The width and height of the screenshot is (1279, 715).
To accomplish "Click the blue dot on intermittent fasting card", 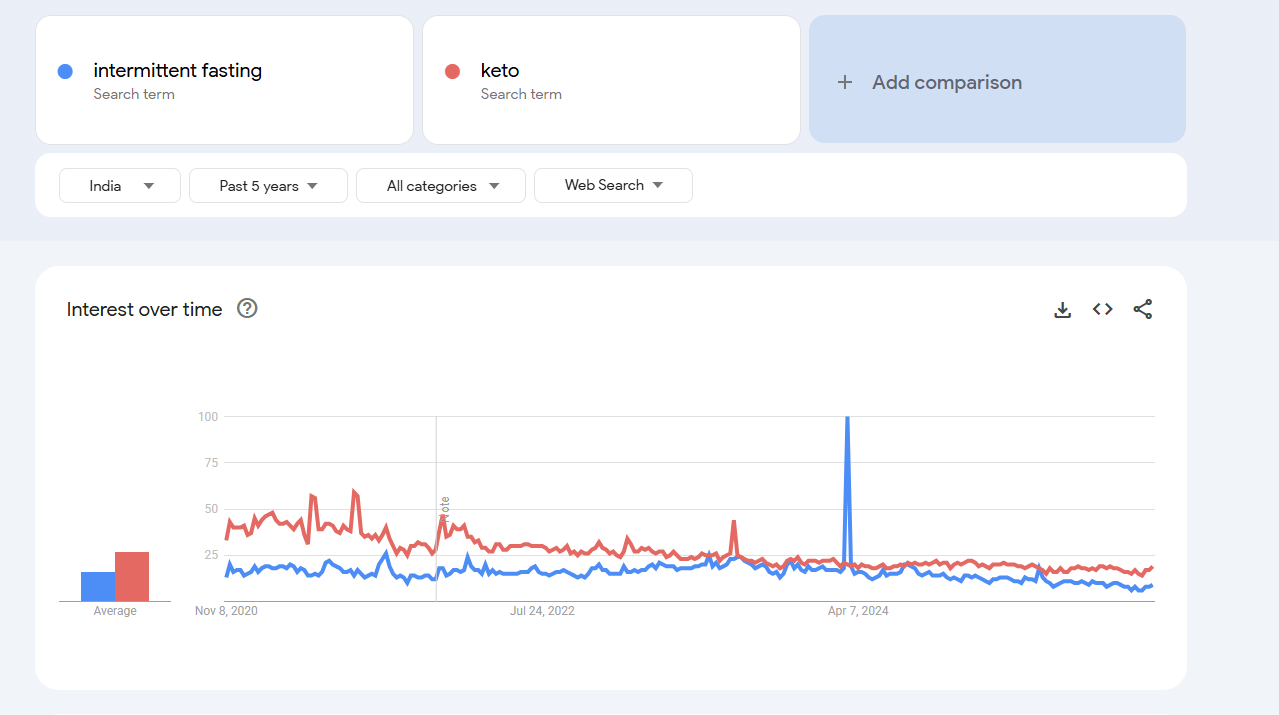I will click(x=65, y=71).
